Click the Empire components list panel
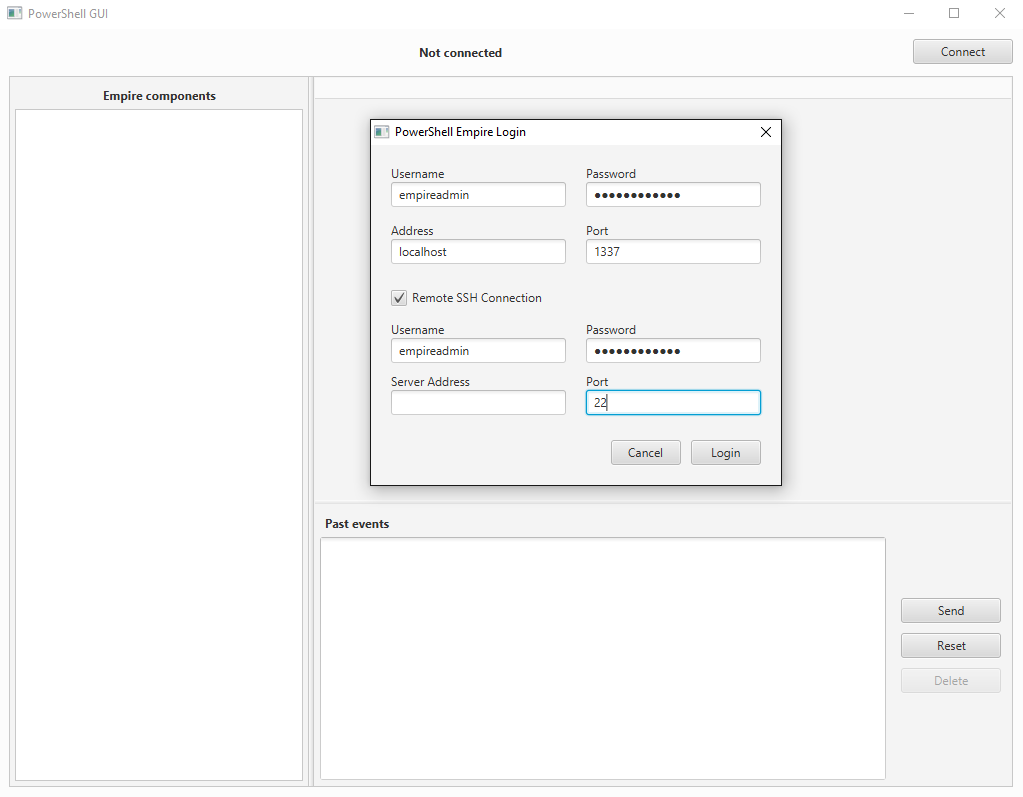The image size is (1023, 797). 159,445
